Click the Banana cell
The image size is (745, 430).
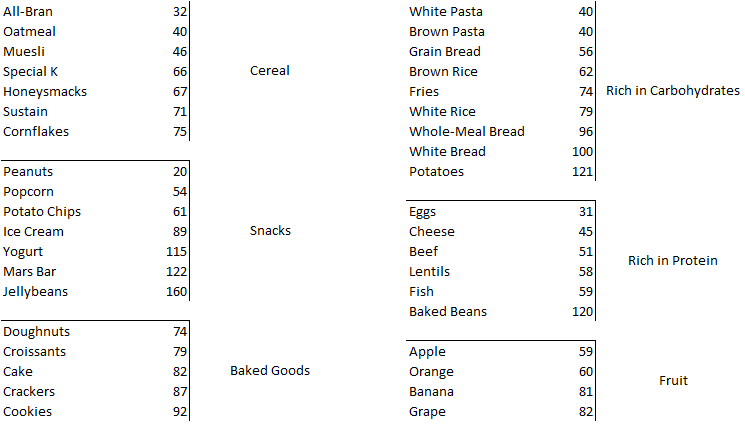431,392
